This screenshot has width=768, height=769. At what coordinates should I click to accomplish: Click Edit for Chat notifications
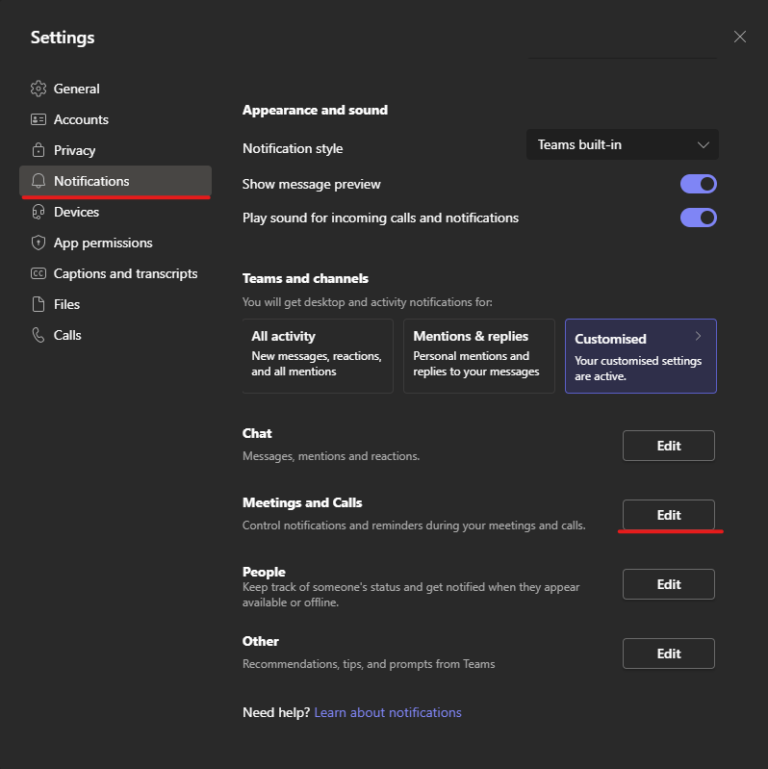[x=668, y=446]
